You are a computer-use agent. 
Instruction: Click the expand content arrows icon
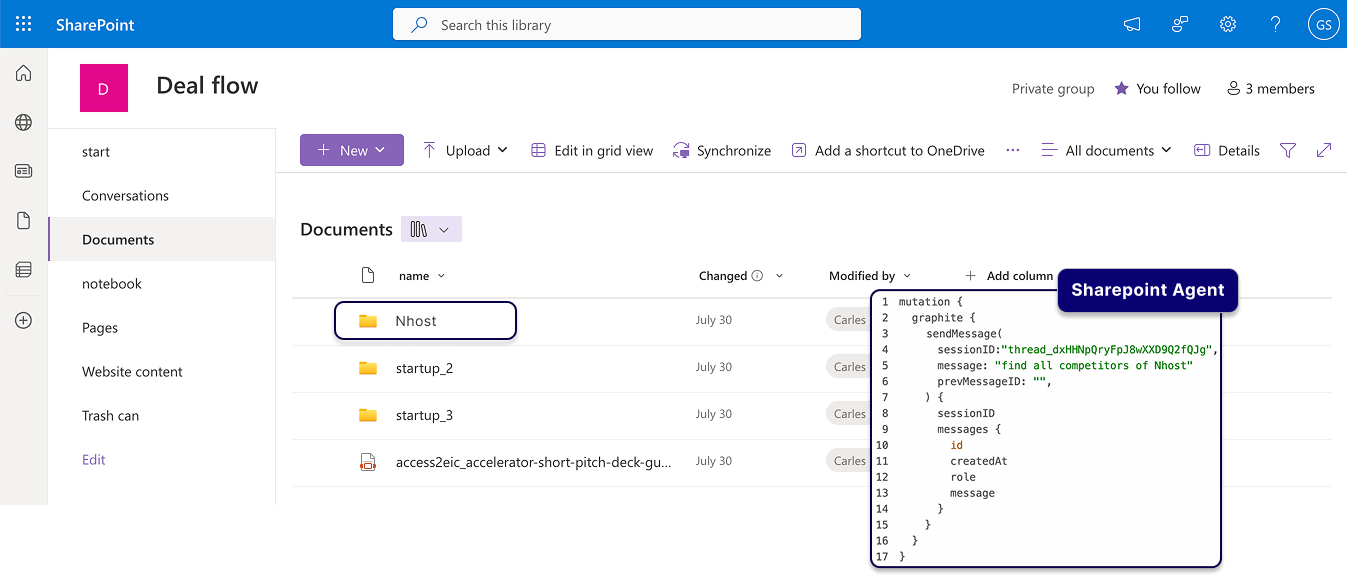[1324, 151]
